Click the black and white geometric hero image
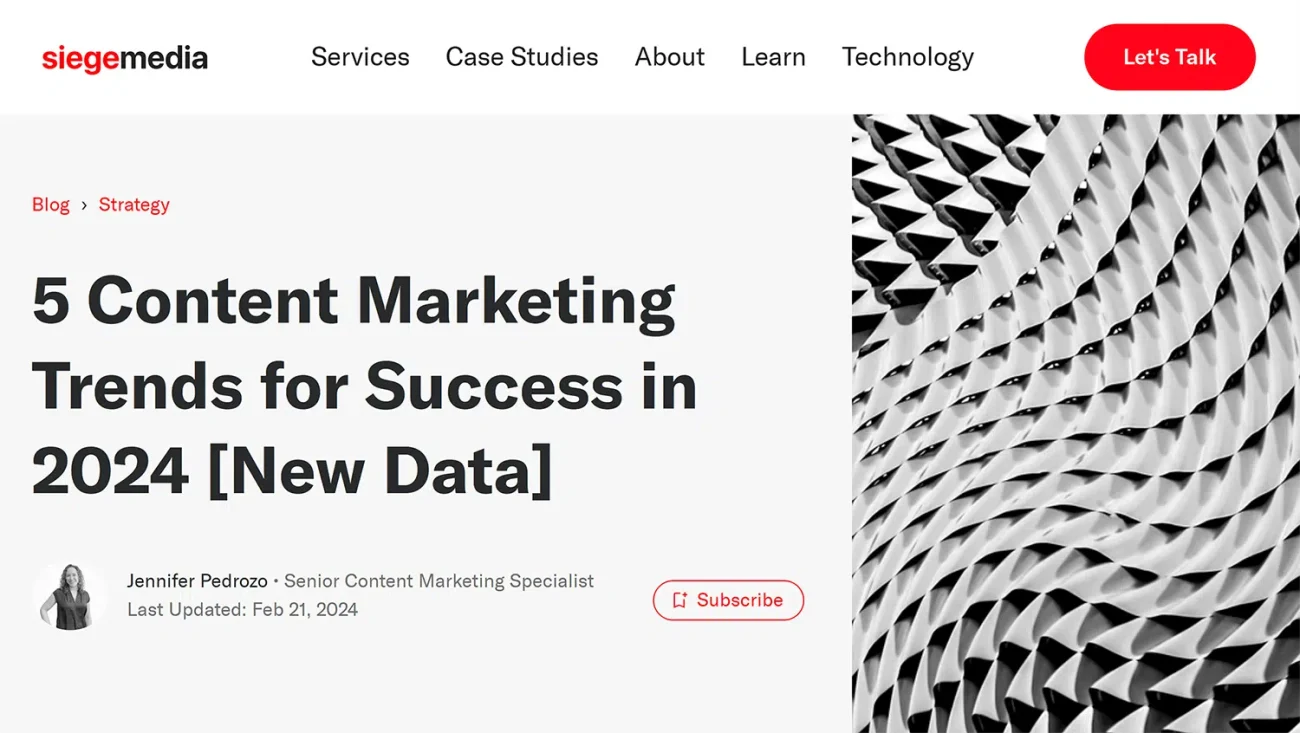 coord(1076,423)
